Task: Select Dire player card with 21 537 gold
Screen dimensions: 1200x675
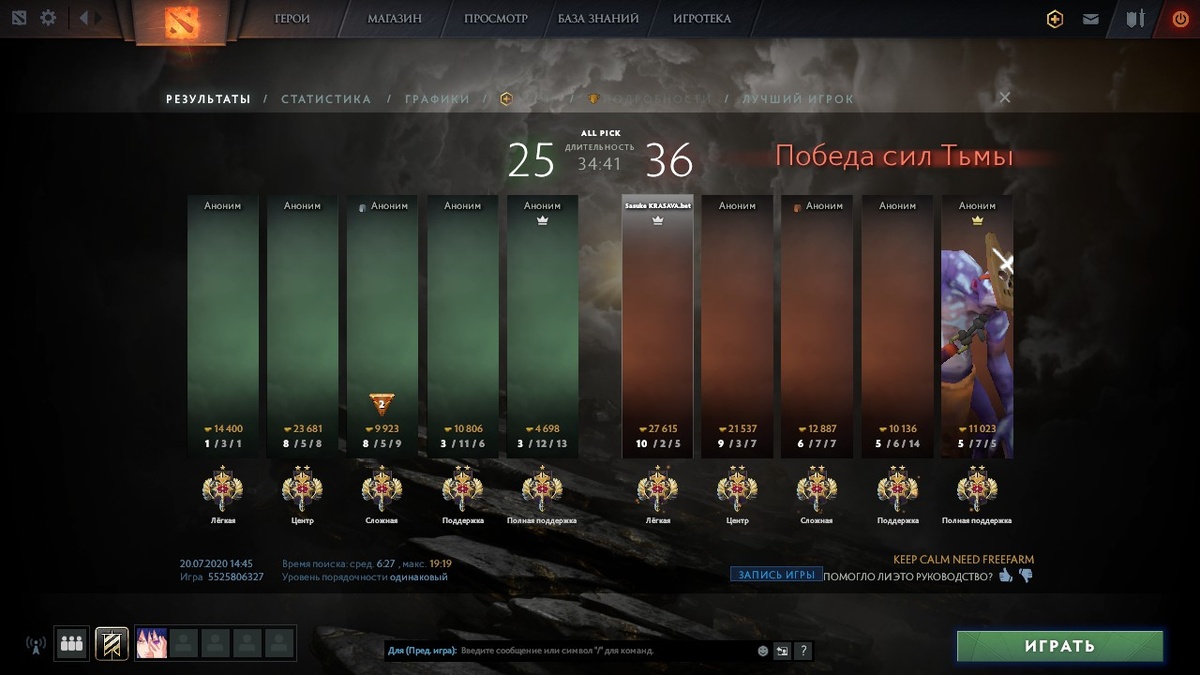Action: [x=737, y=326]
